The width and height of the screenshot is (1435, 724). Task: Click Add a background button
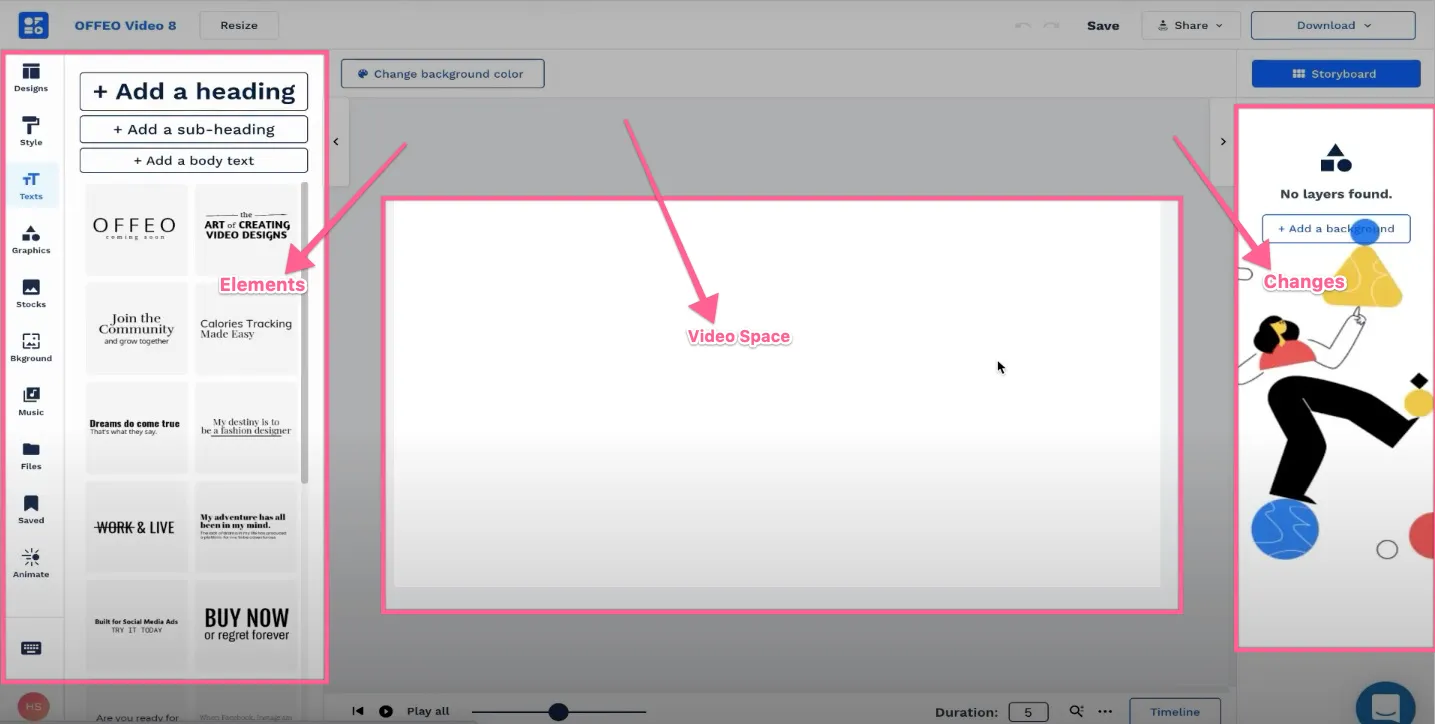click(1335, 228)
